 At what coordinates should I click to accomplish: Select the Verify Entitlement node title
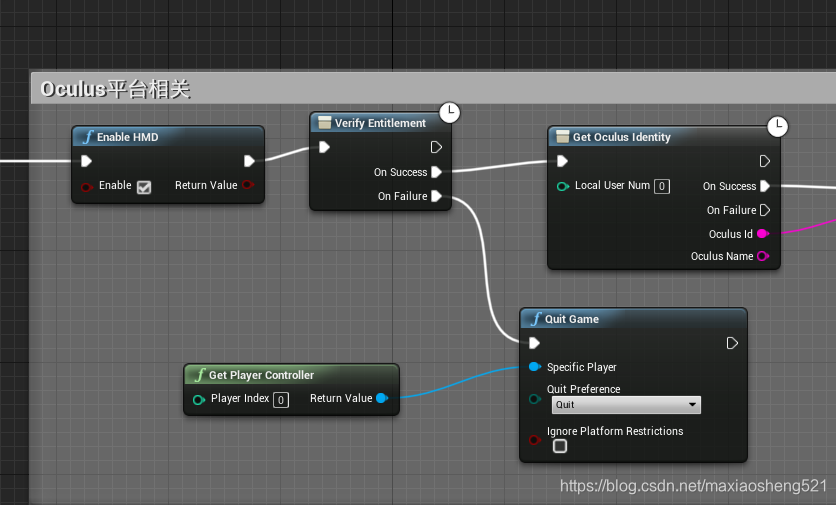coord(380,123)
